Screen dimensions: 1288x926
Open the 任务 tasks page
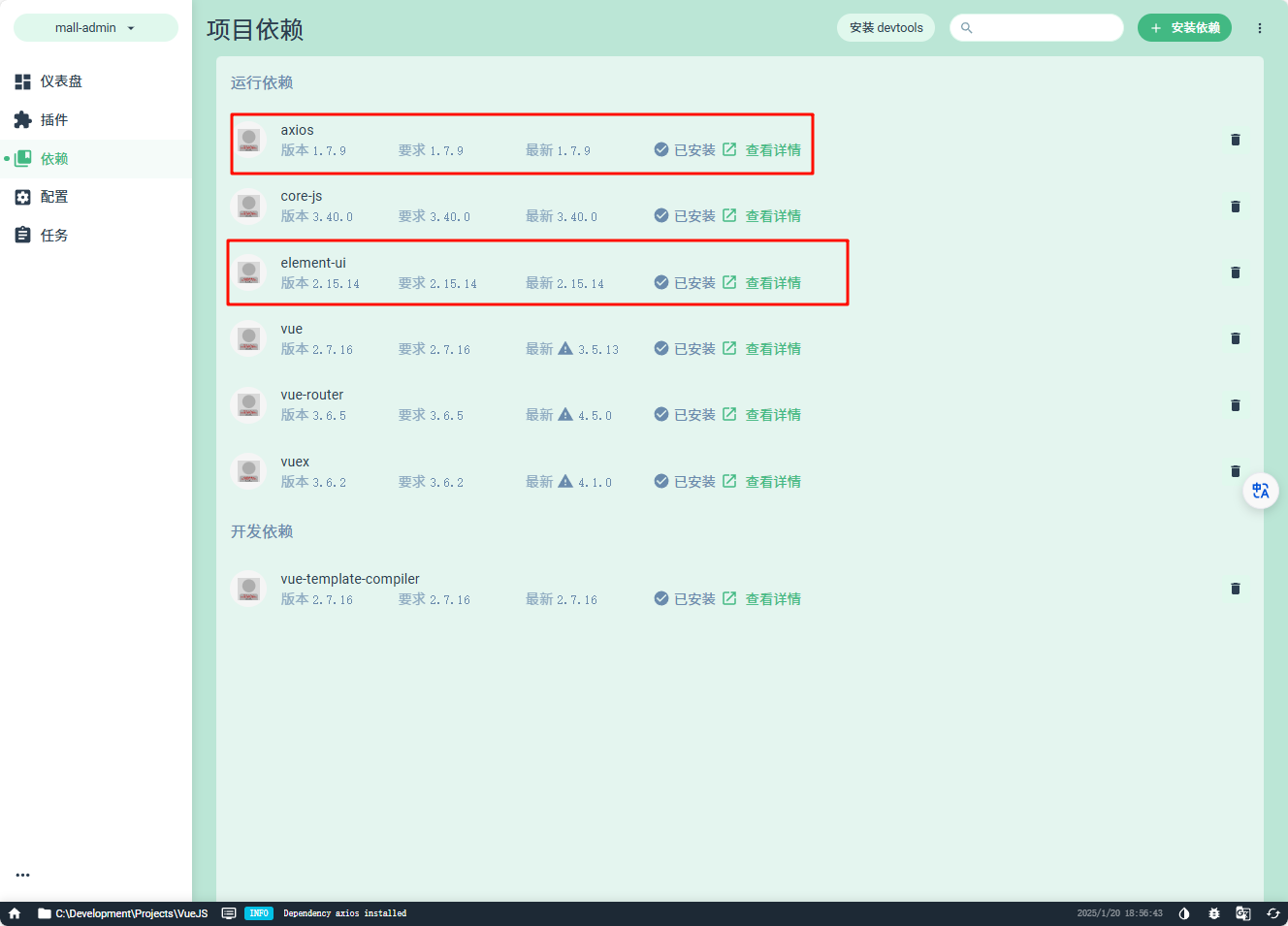coord(96,236)
